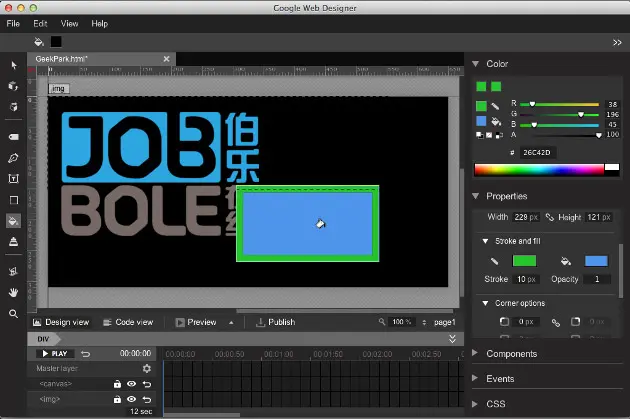Screen dimensions: 630x419
Task: Open the page1 selector stepper
Action: coord(424,323)
